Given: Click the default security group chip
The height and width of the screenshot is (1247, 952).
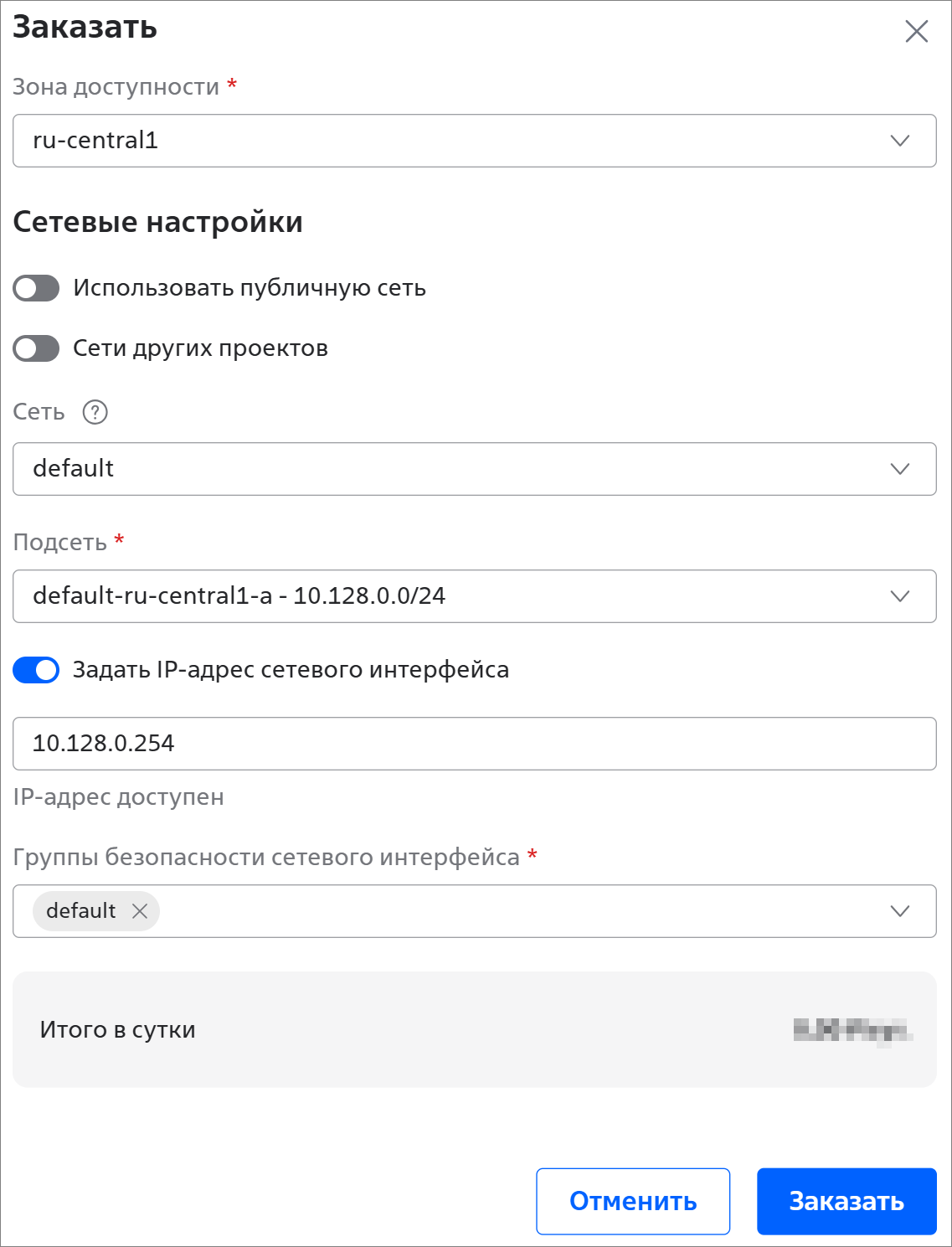Looking at the screenshot, I should [81, 911].
